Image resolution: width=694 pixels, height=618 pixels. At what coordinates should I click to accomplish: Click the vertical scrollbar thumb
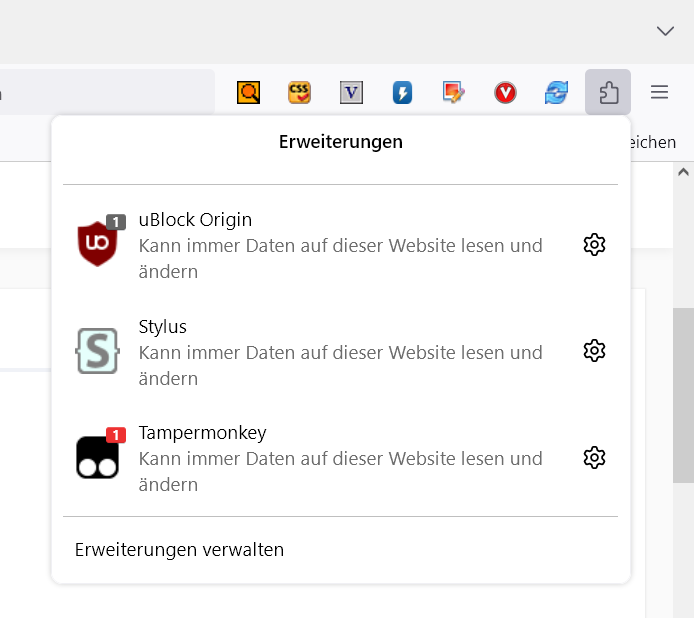click(683, 395)
